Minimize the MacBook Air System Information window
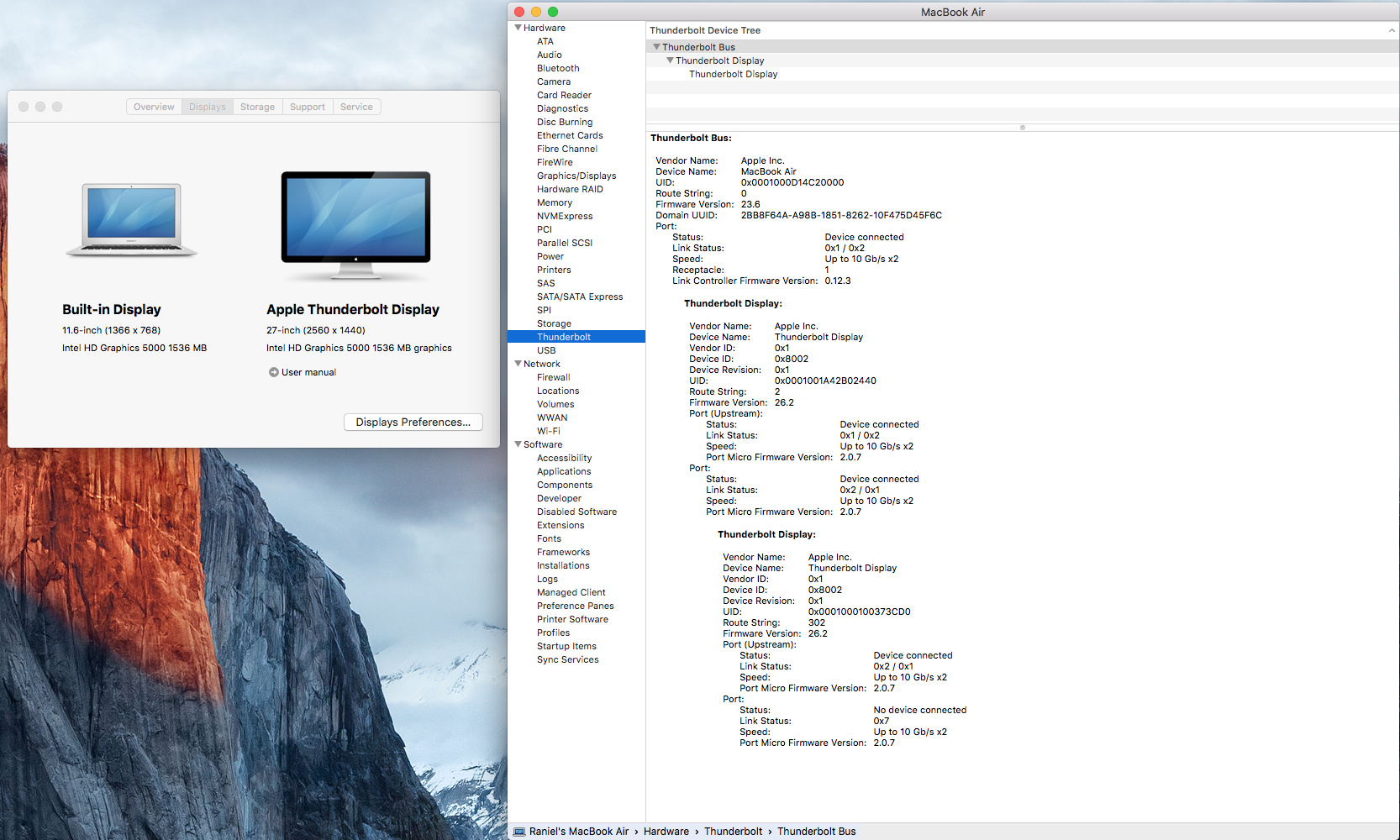 [x=536, y=12]
